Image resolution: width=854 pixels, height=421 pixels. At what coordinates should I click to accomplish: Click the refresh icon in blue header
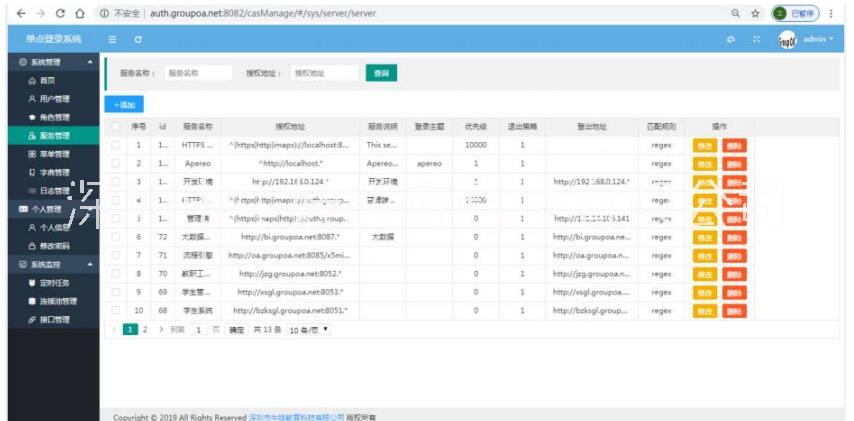[138, 39]
